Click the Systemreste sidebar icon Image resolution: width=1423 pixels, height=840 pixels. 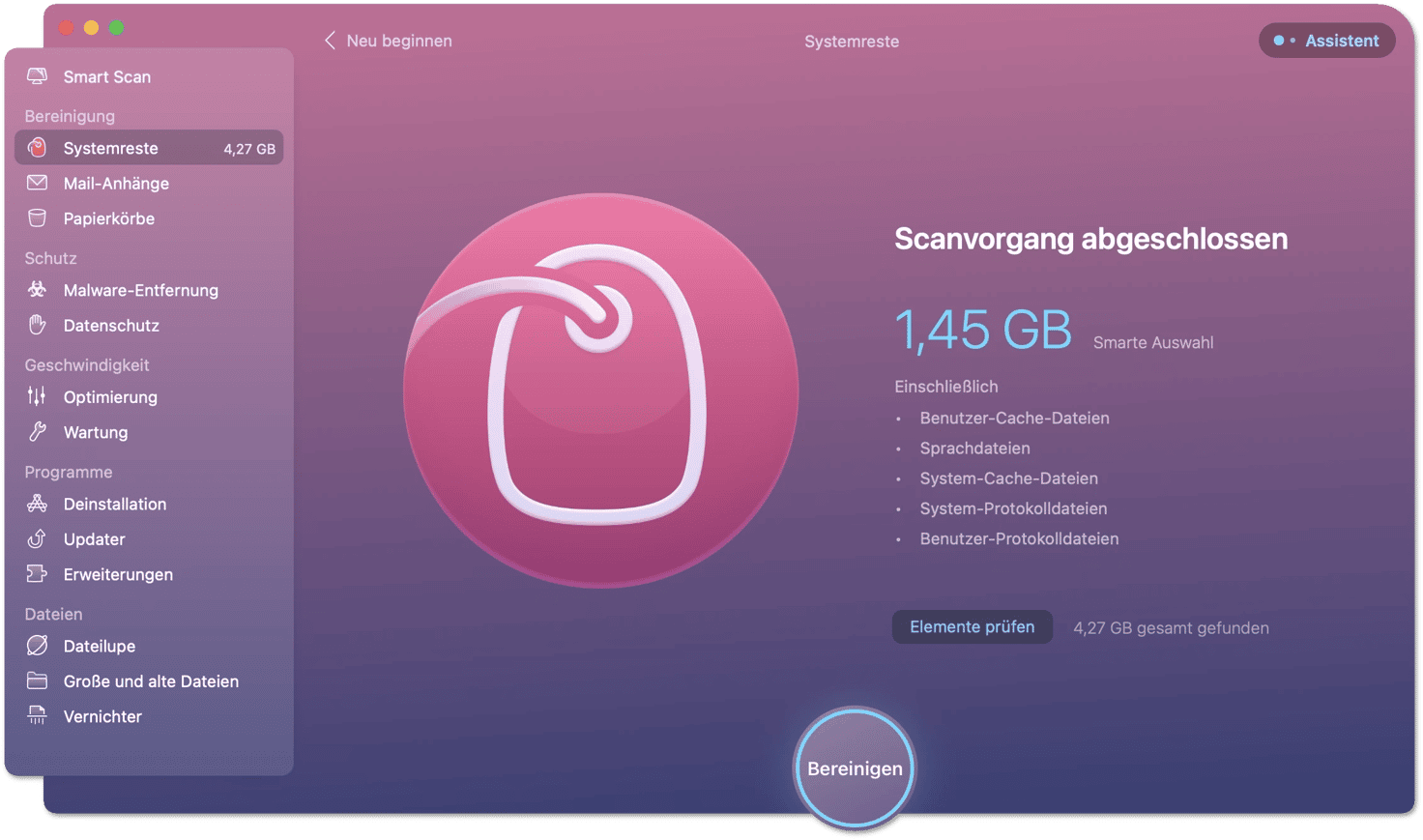click(37, 148)
